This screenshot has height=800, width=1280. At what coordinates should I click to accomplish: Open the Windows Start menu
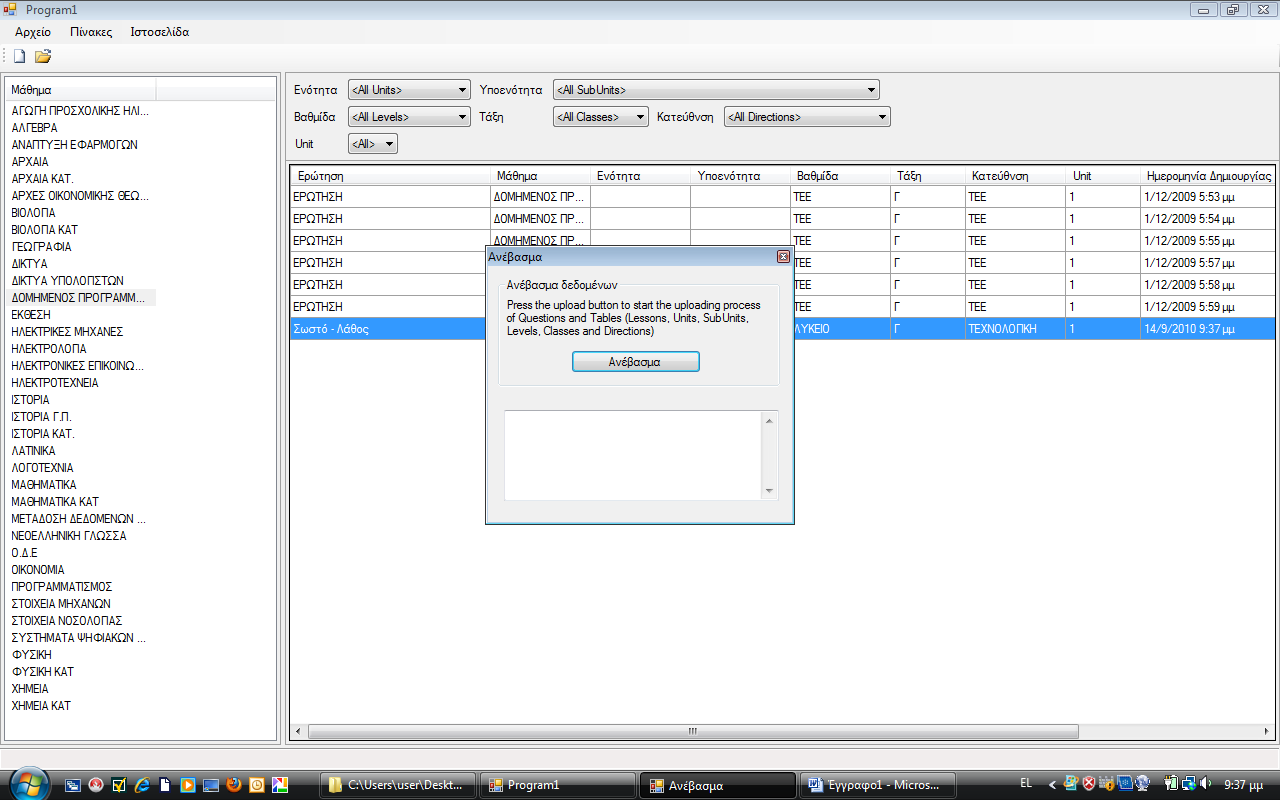click(27, 783)
